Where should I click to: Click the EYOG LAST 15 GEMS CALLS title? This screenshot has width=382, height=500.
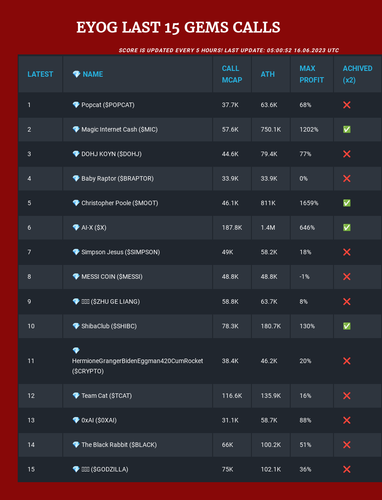178,27
